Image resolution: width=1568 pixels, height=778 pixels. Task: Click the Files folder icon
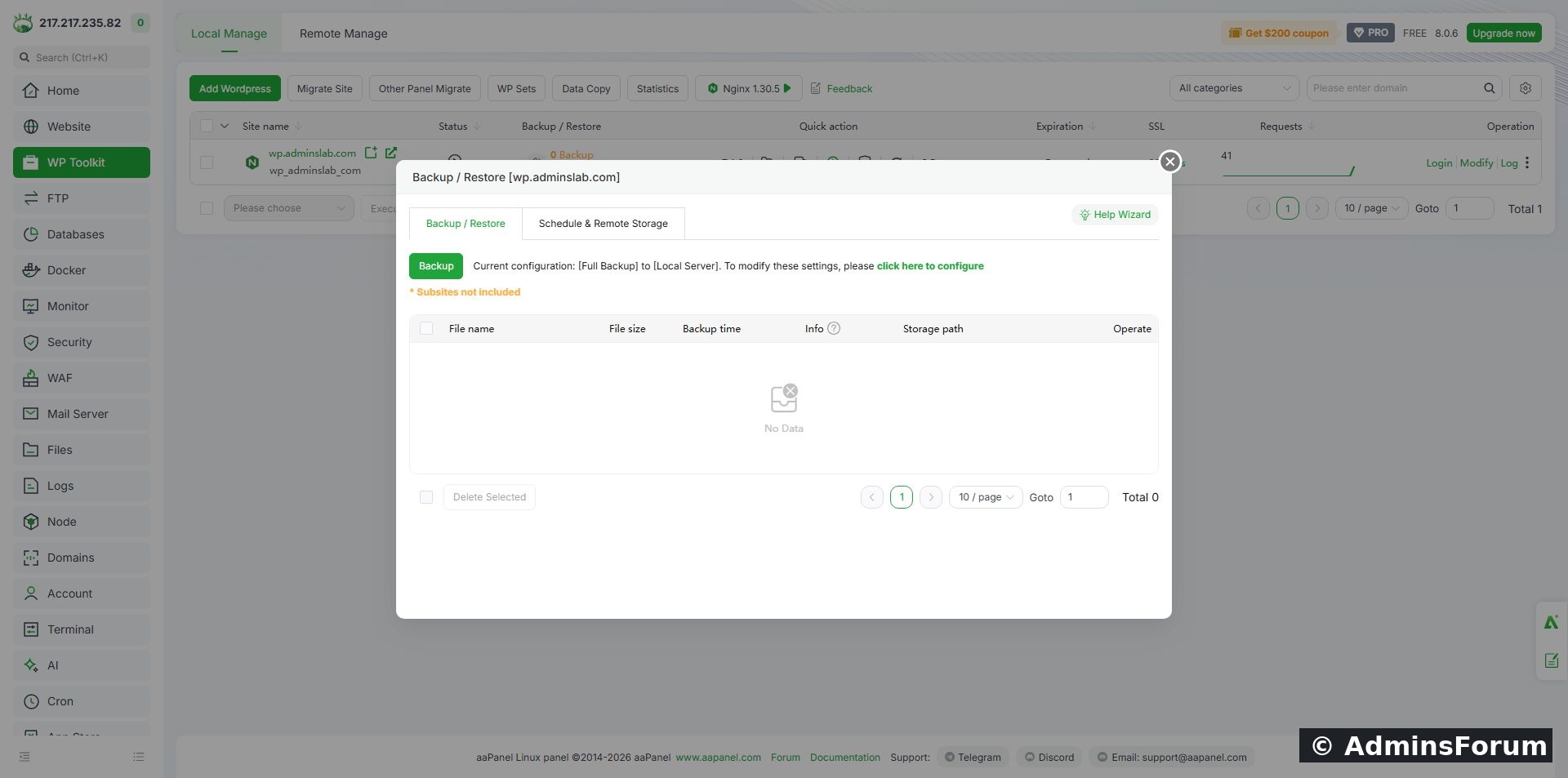[31, 450]
